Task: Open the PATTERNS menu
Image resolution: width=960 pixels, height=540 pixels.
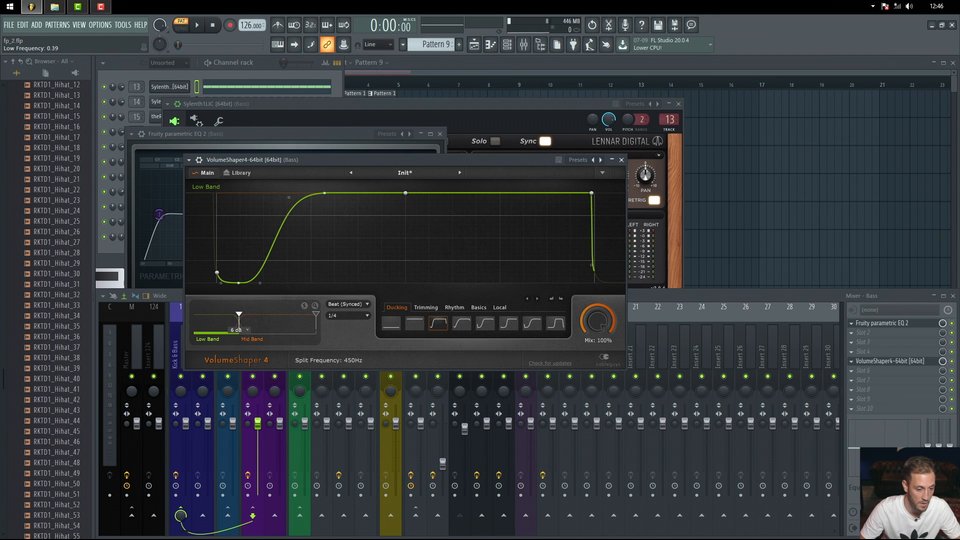Action: pyautogui.click(x=57, y=25)
